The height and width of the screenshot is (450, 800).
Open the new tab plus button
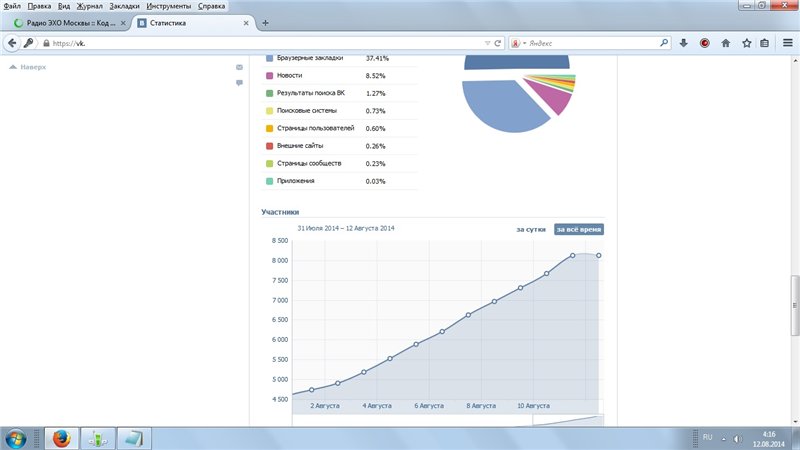(x=265, y=22)
